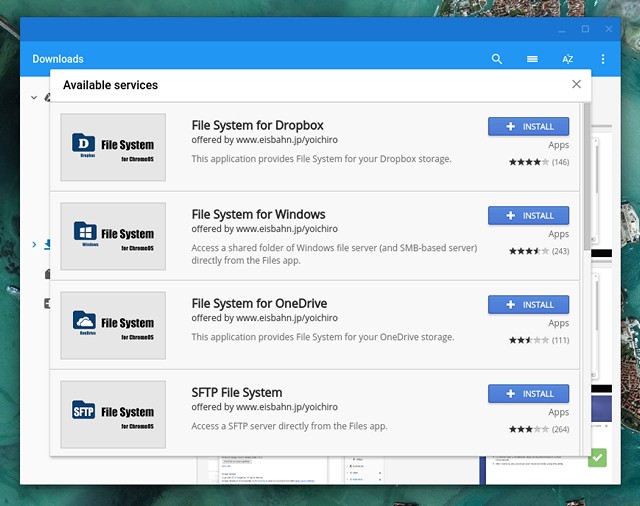The image size is (640, 506).
Task: Click the OneDrive File System thumbnail
Action: click(113, 325)
